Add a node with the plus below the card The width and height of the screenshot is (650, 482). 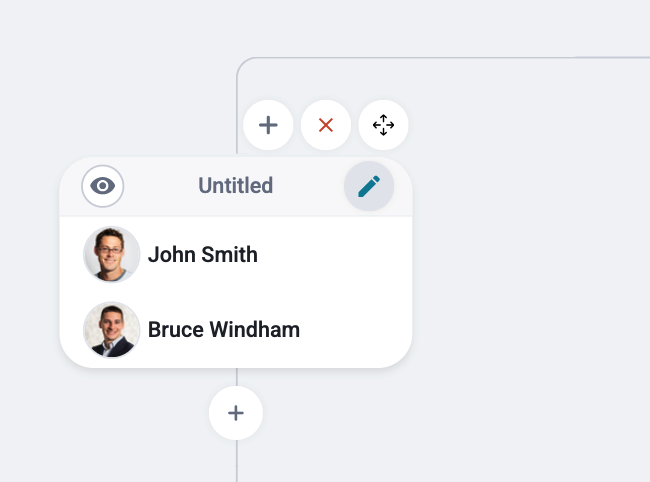[236, 413]
